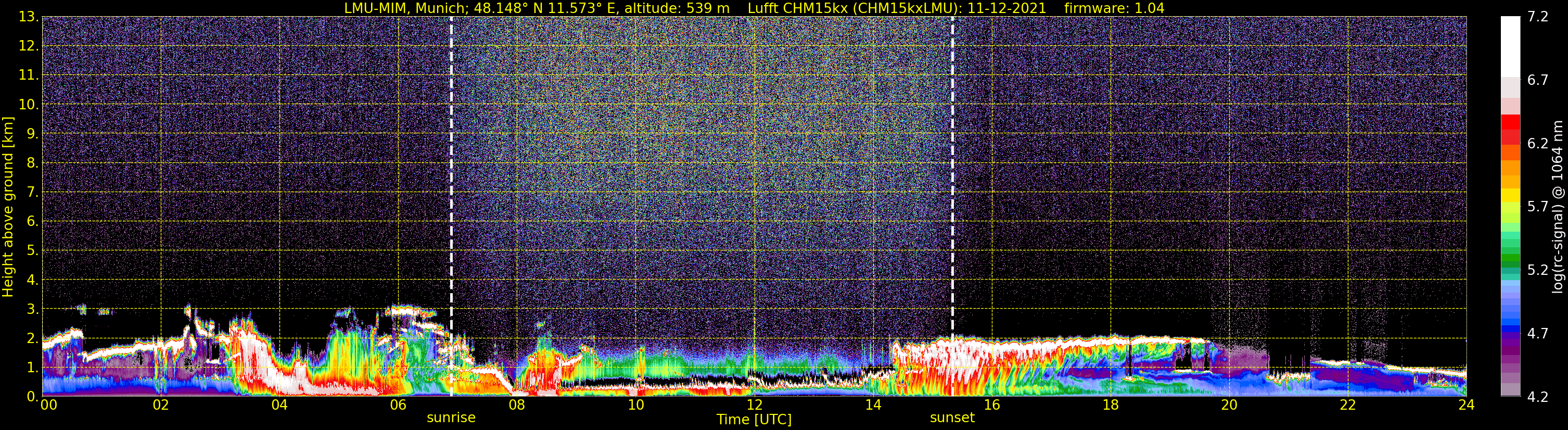Click the y-axis tick label 5
Screen dimensions: 1568x430
coord(32,251)
